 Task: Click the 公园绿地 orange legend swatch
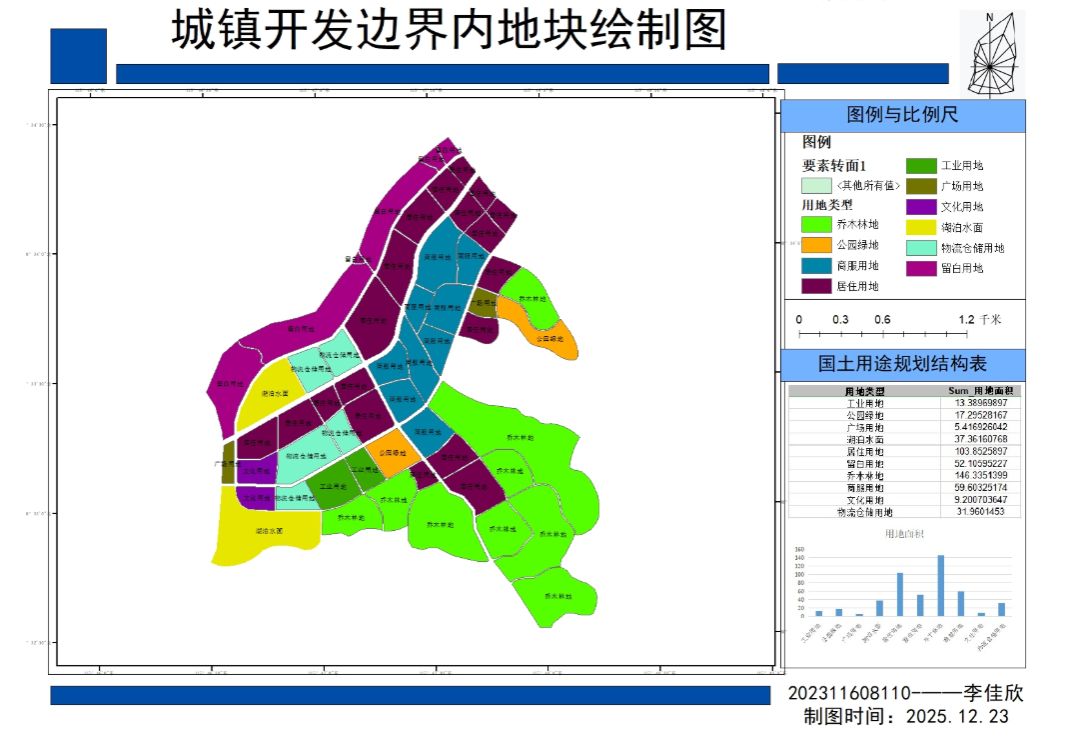[816, 245]
